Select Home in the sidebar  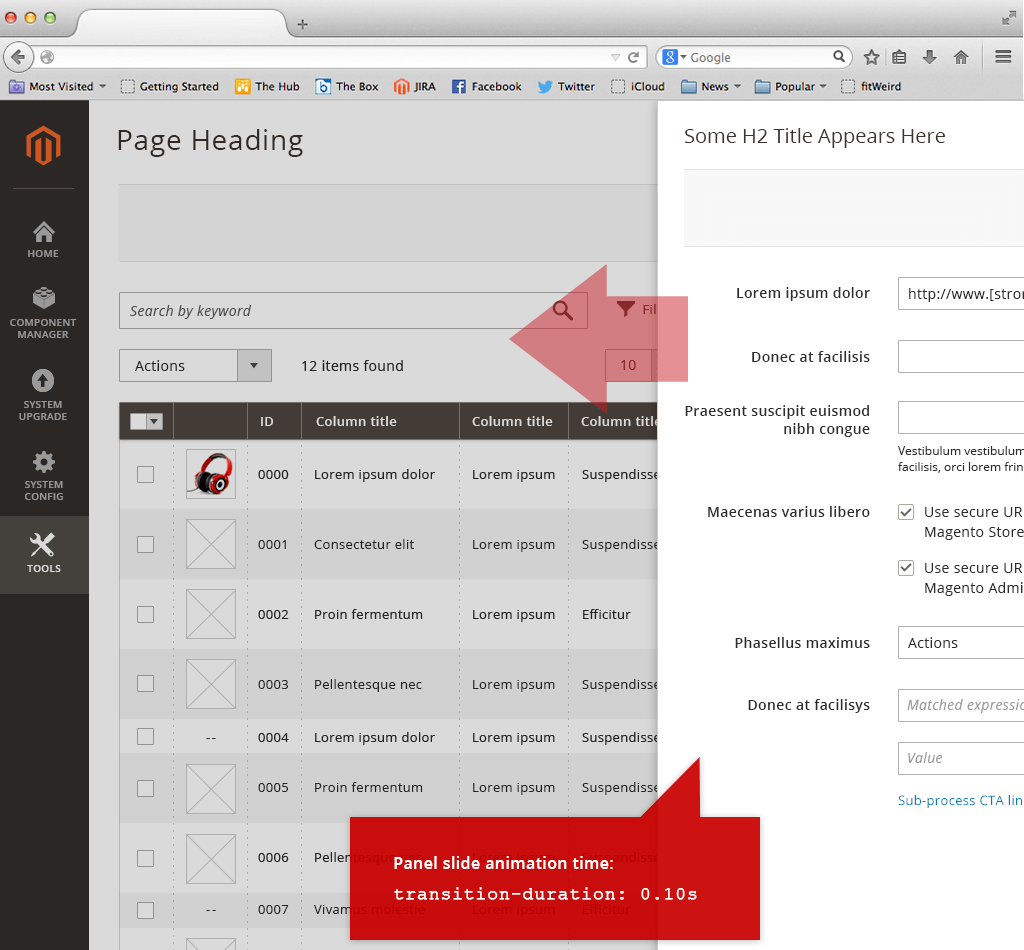click(x=43, y=240)
